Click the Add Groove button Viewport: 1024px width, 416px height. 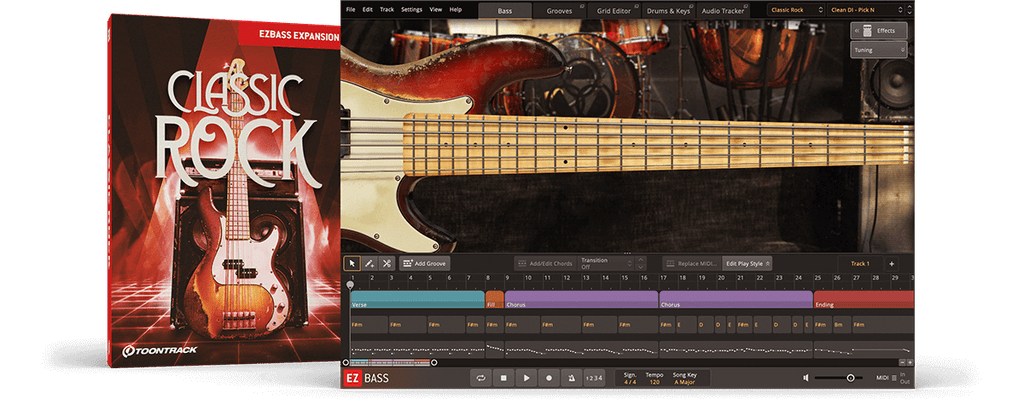click(424, 264)
